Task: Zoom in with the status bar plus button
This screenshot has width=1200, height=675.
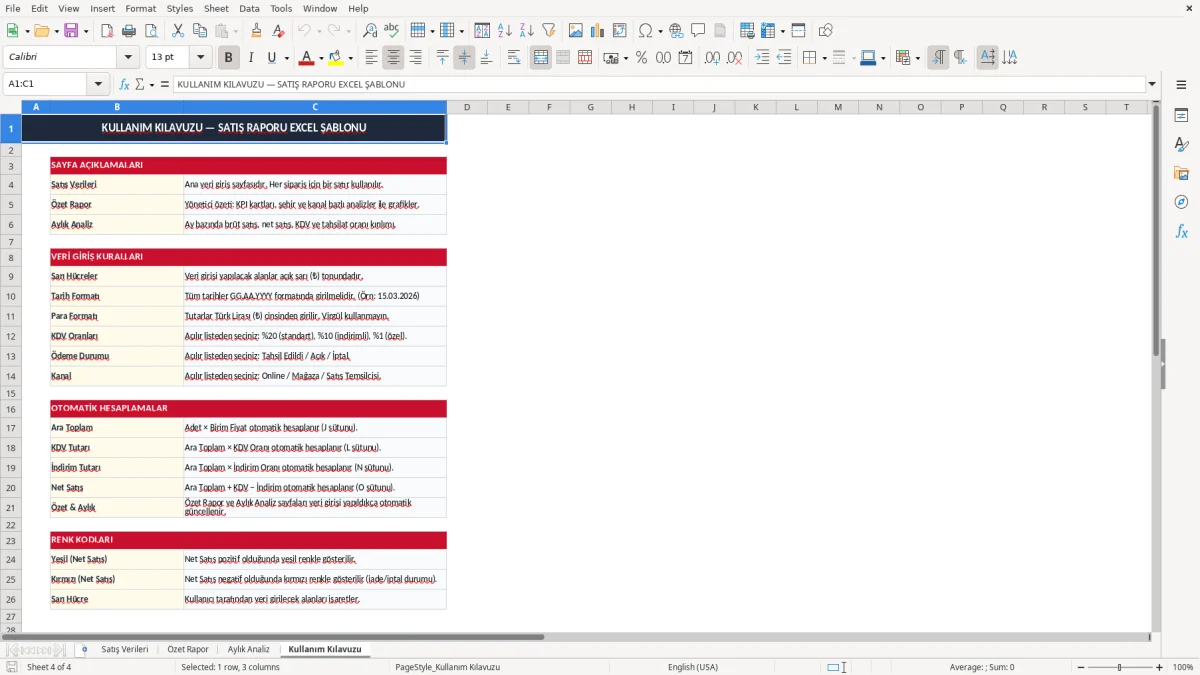Action: pyautogui.click(x=1160, y=667)
